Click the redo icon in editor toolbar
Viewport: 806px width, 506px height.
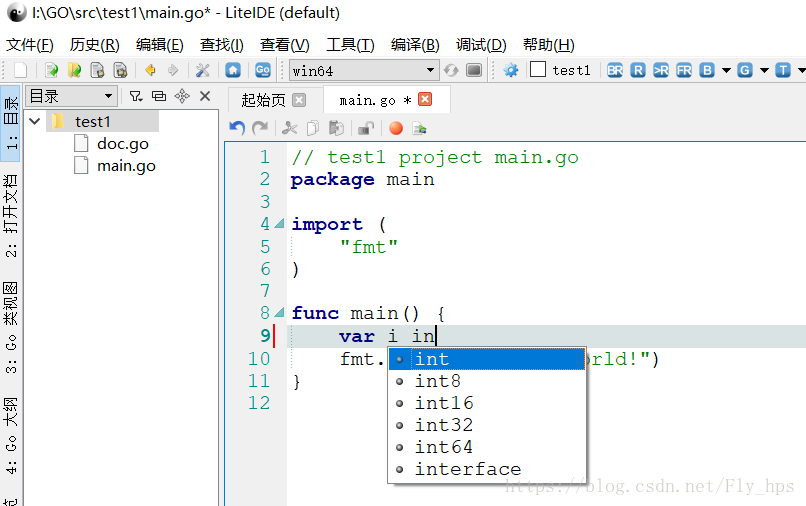click(260, 128)
